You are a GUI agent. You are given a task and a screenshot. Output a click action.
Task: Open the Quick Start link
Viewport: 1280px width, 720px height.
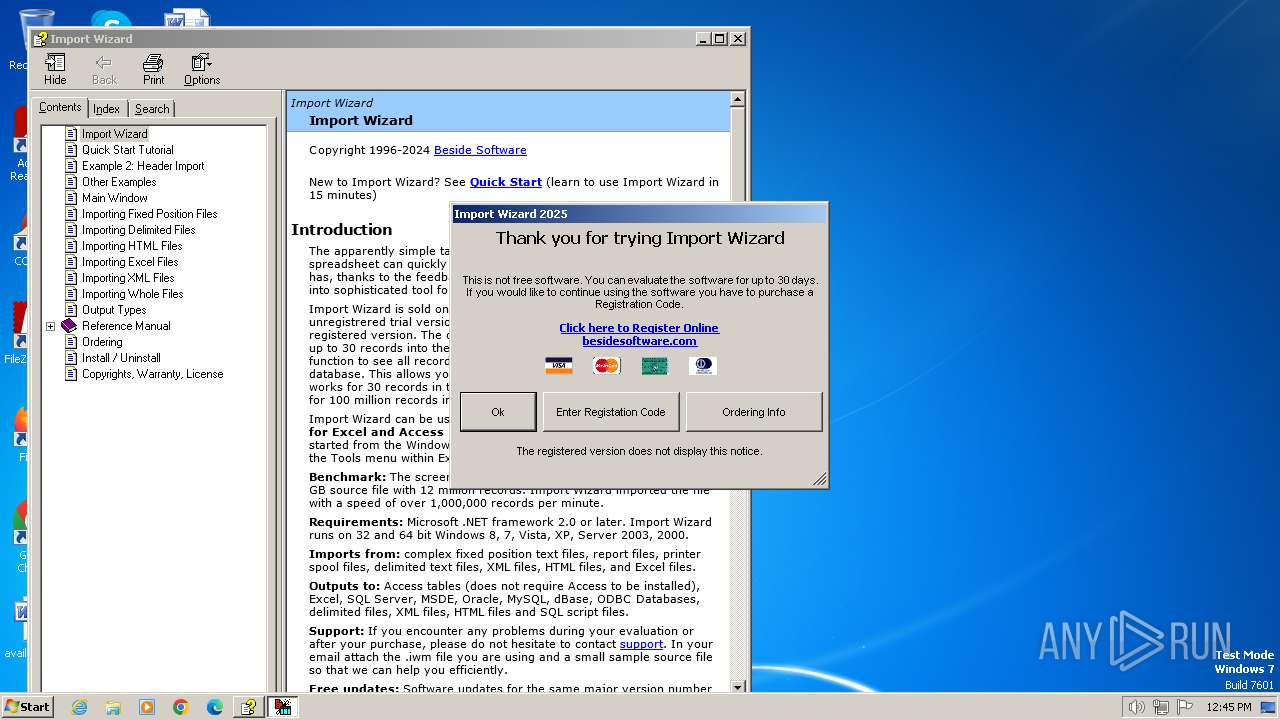506,182
